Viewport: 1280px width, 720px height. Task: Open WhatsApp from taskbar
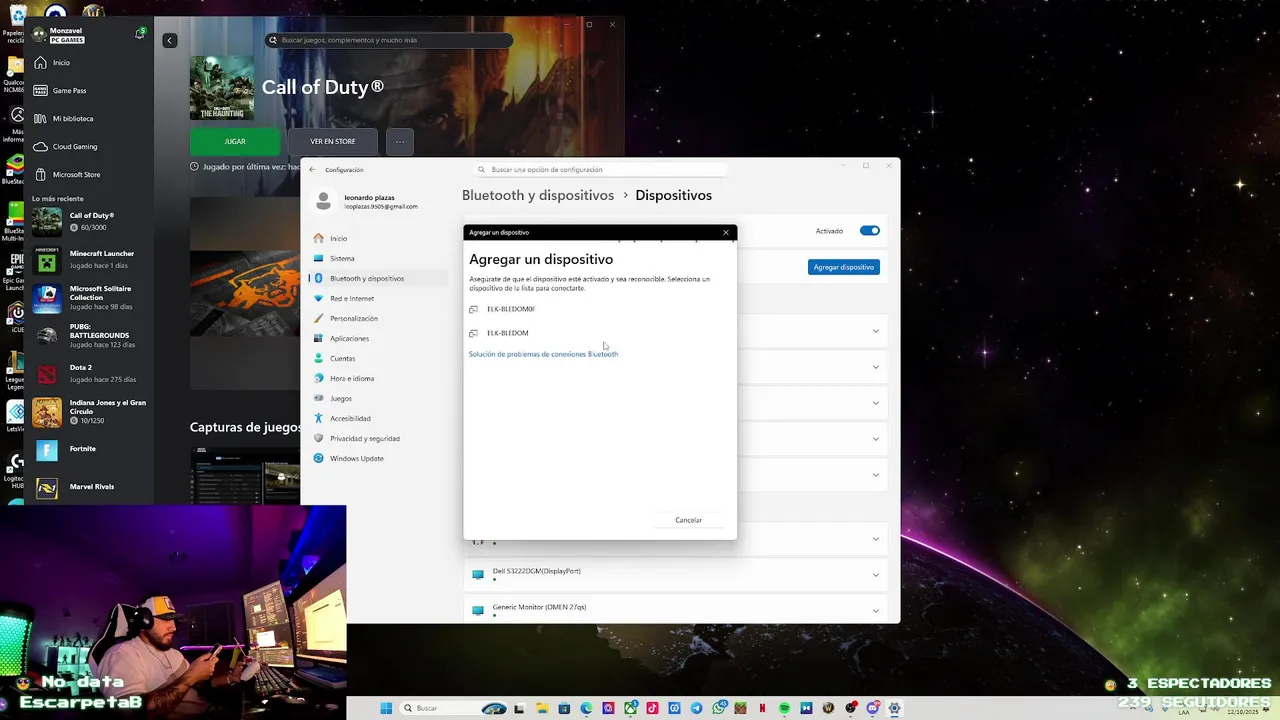coord(719,708)
